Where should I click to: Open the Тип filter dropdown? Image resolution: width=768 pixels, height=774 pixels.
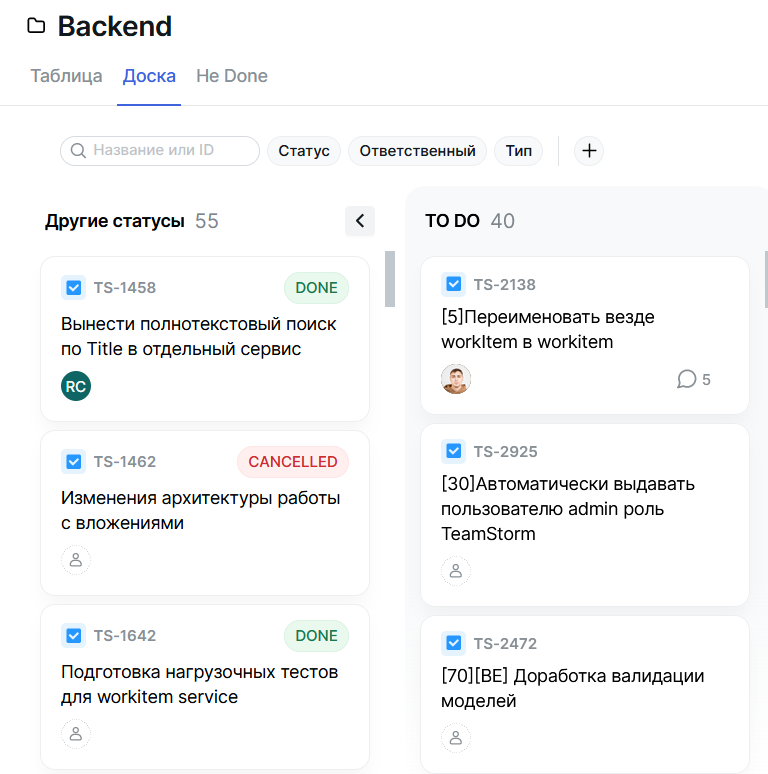point(518,151)
